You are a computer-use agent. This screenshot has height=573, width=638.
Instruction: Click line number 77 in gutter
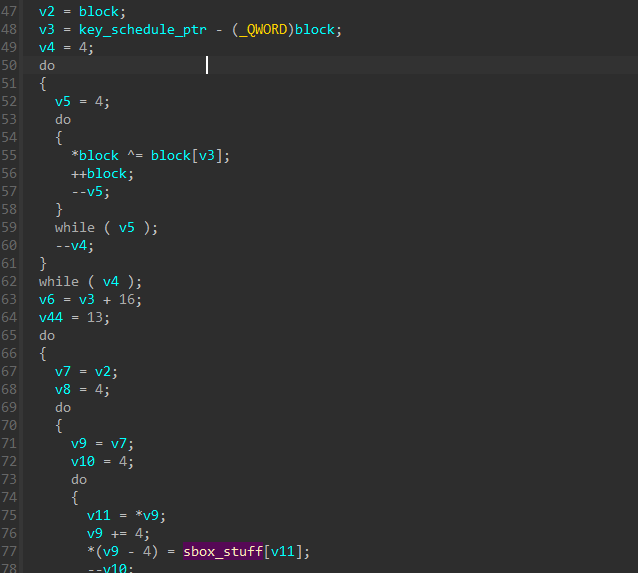(x=10, y=551)
